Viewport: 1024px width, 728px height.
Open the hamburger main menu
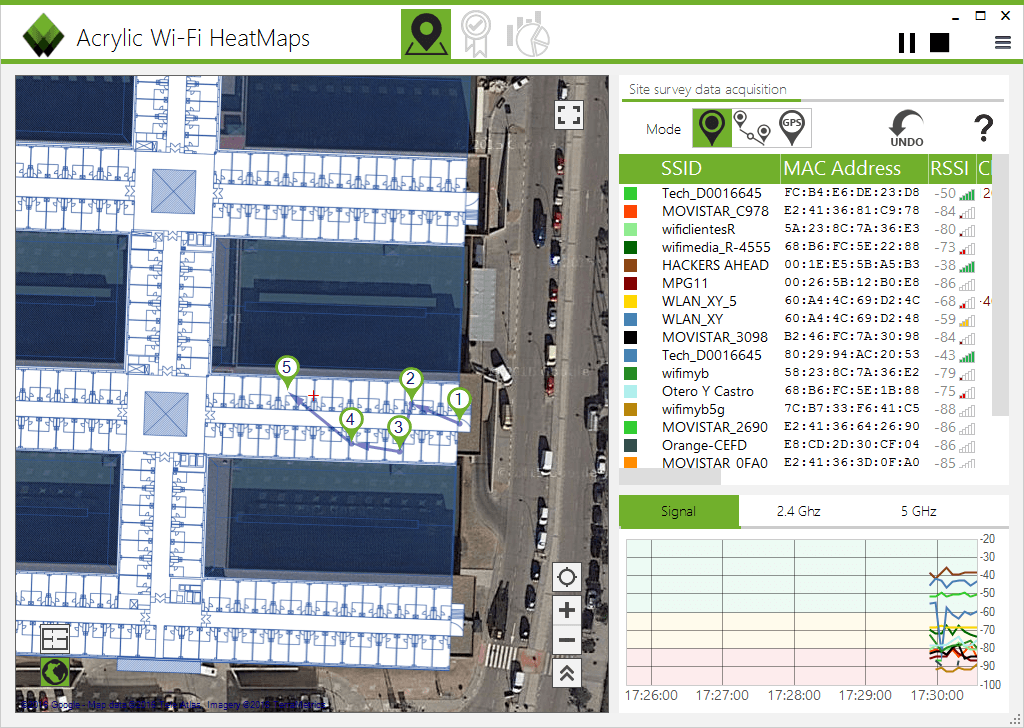[x=1002, y=43]
